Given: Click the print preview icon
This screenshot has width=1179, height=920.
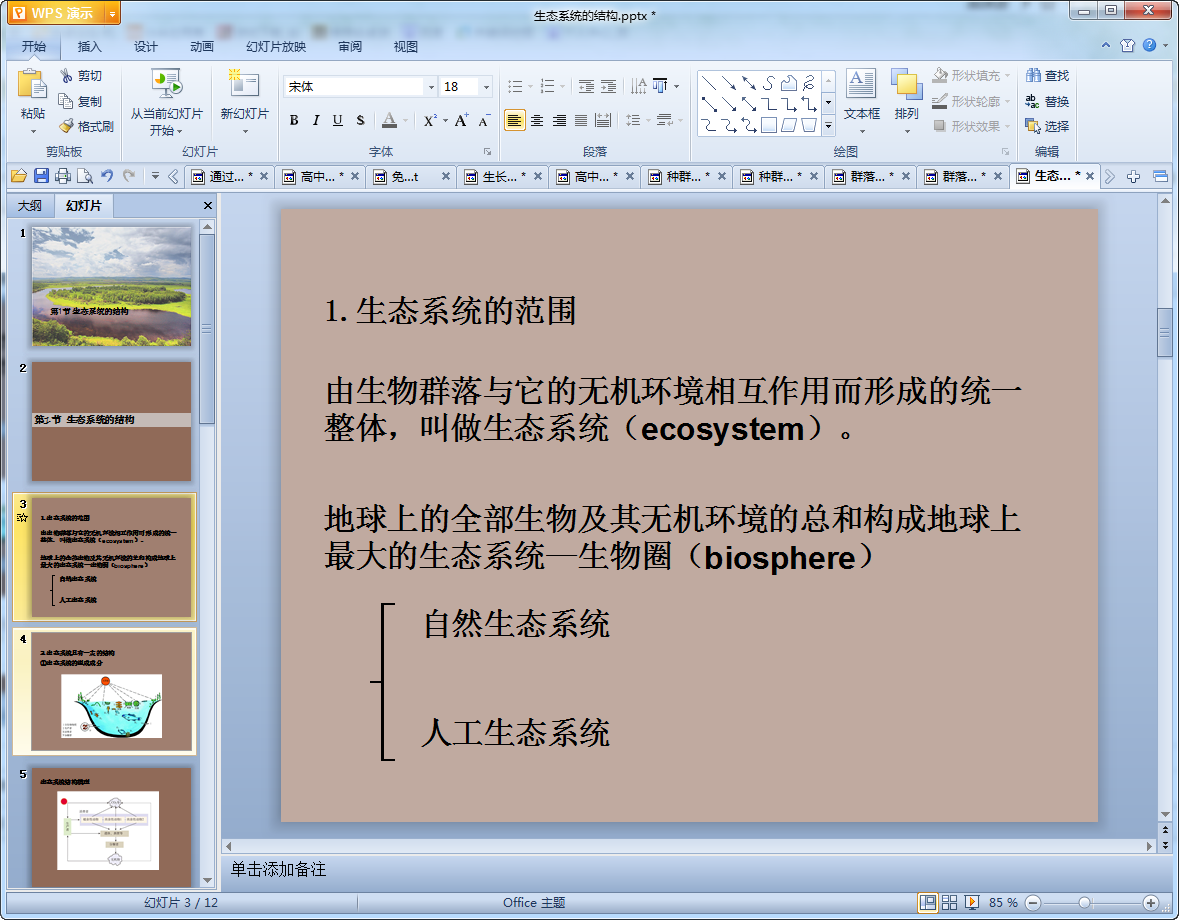Looking at the screenshot, I should point(85,176).
